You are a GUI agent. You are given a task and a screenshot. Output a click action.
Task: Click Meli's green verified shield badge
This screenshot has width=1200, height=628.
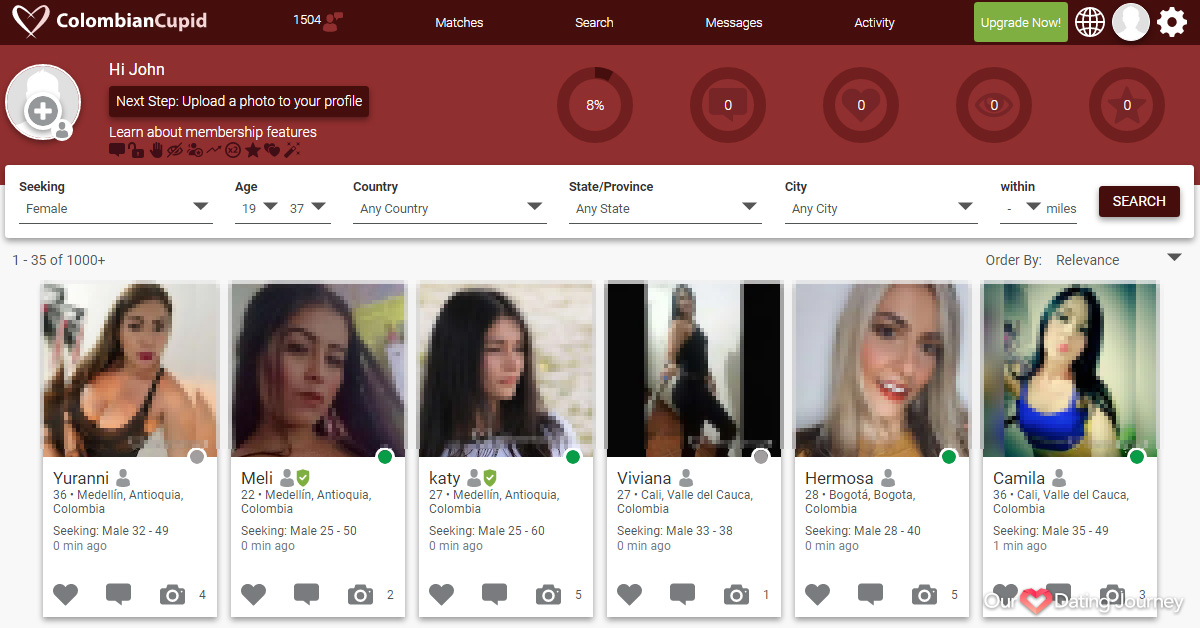[x=303, y=478]
